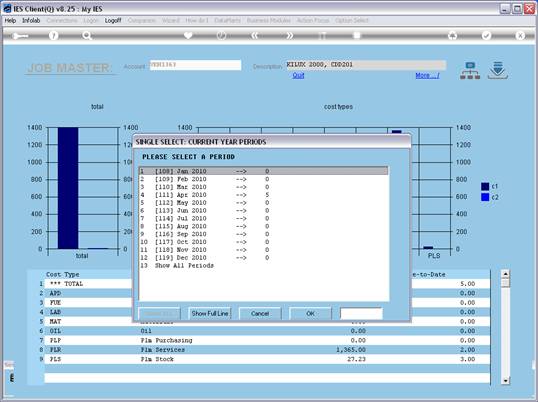Click the input field beside OK

[x=361, y=314]
